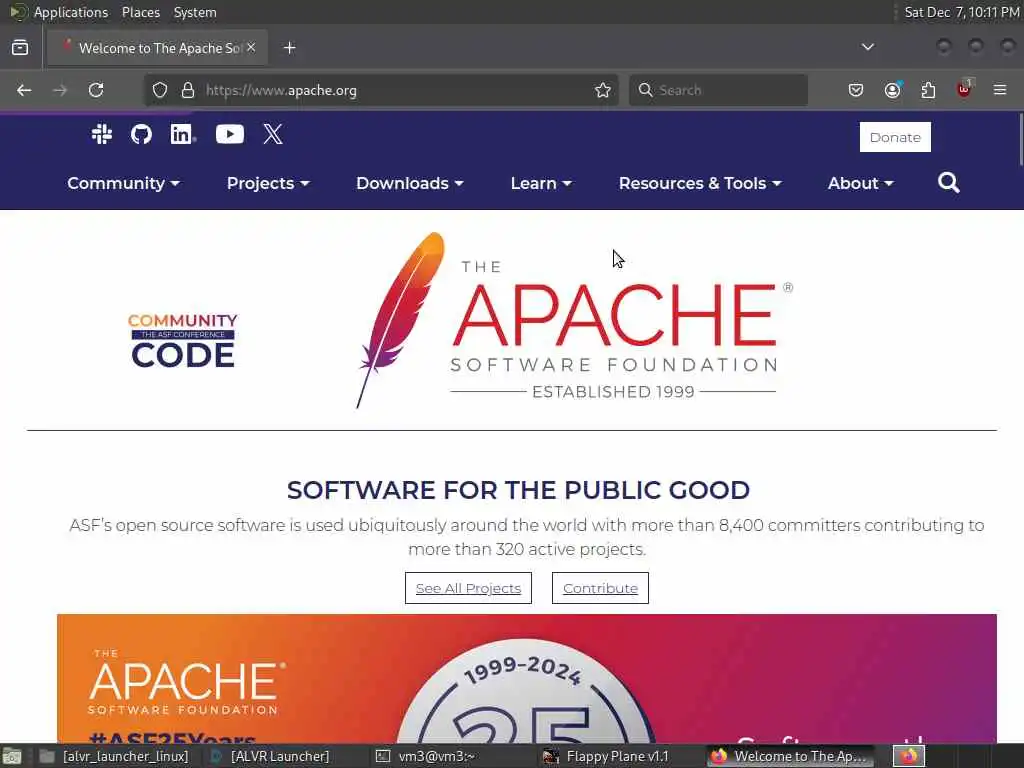
Task: Click the browser Search field
Action: [718, 90]
